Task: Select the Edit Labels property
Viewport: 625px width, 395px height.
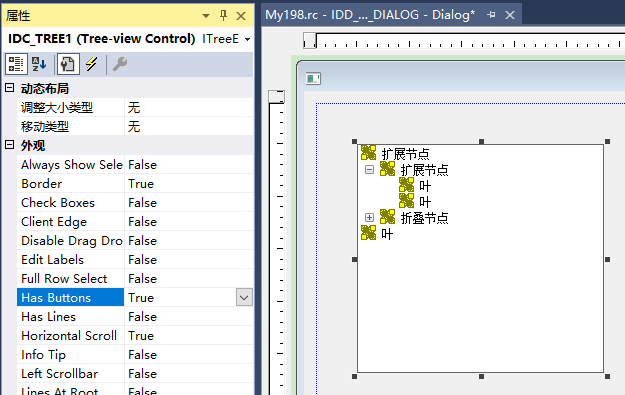Action: click(x=71, y=259)
